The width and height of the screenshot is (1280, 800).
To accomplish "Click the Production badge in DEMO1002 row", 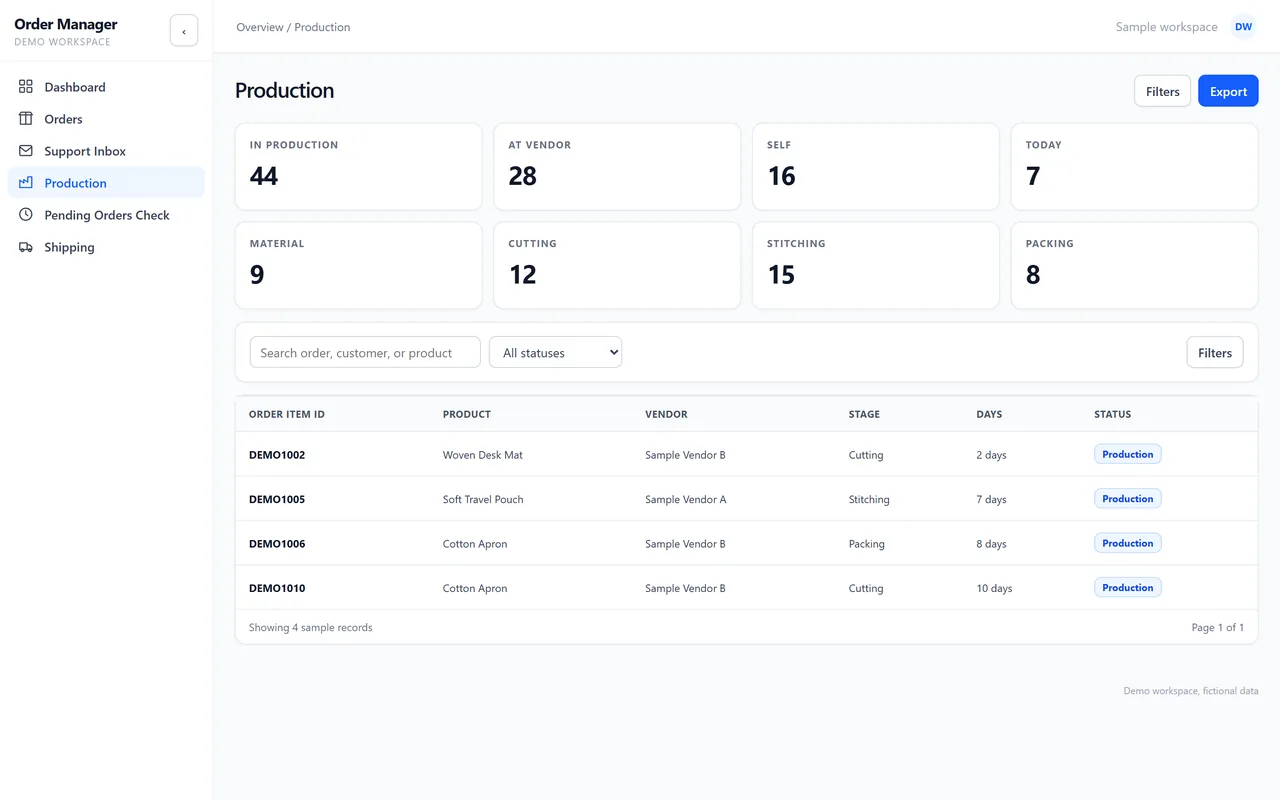I will click(x=1127, y=454).
